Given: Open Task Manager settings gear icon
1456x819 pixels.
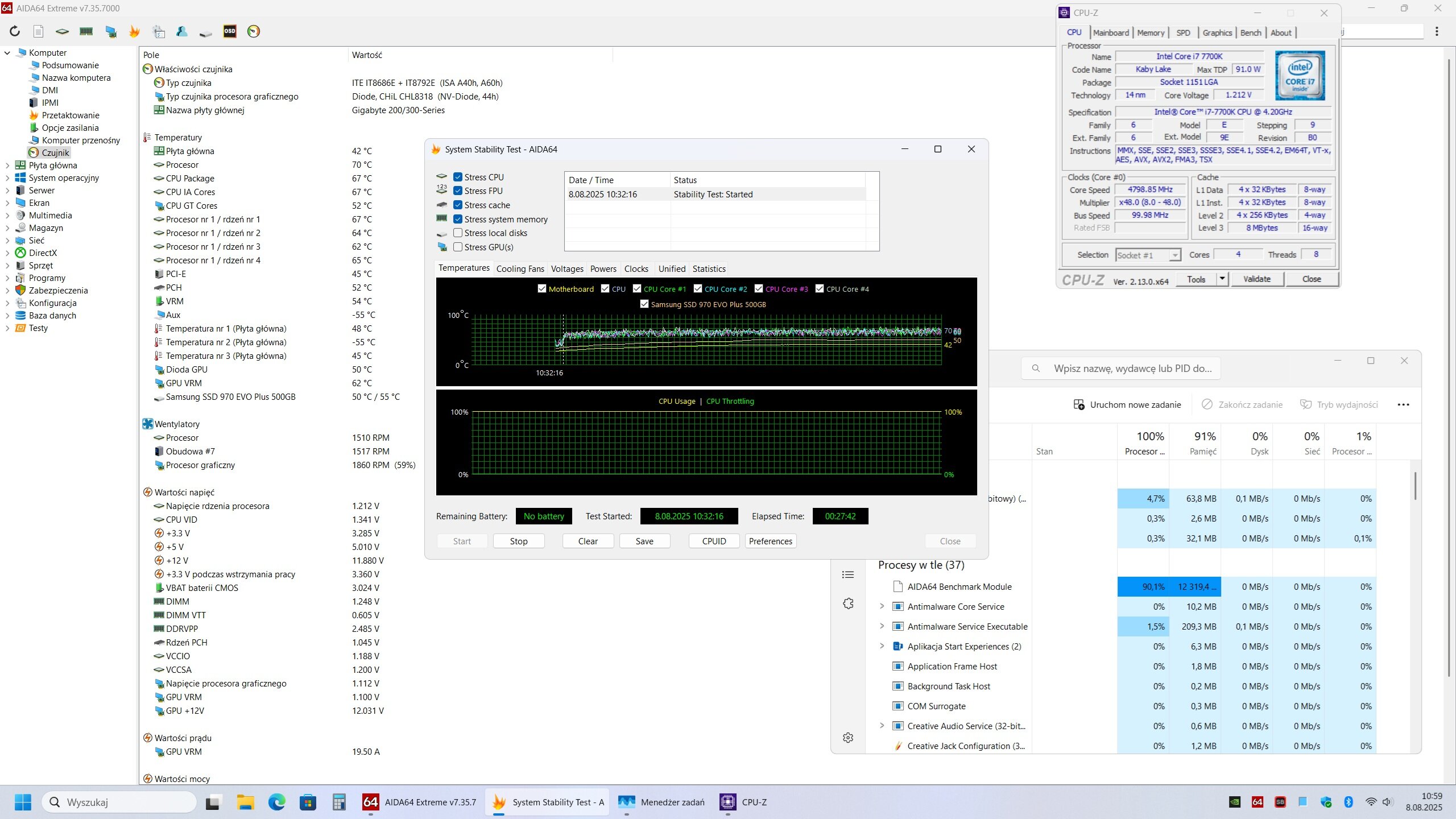Looking at the screenshot, I should point(848,738).
